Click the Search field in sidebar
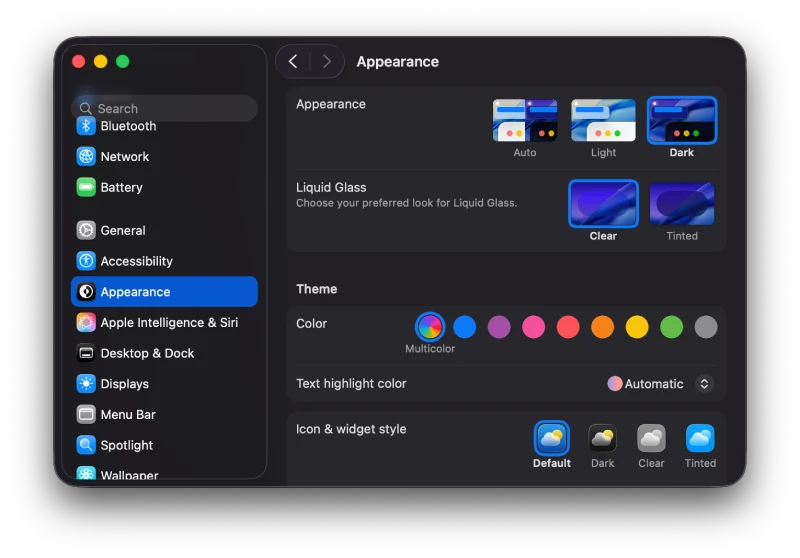This screenshot has width=800, height=558. click(165, 108)
